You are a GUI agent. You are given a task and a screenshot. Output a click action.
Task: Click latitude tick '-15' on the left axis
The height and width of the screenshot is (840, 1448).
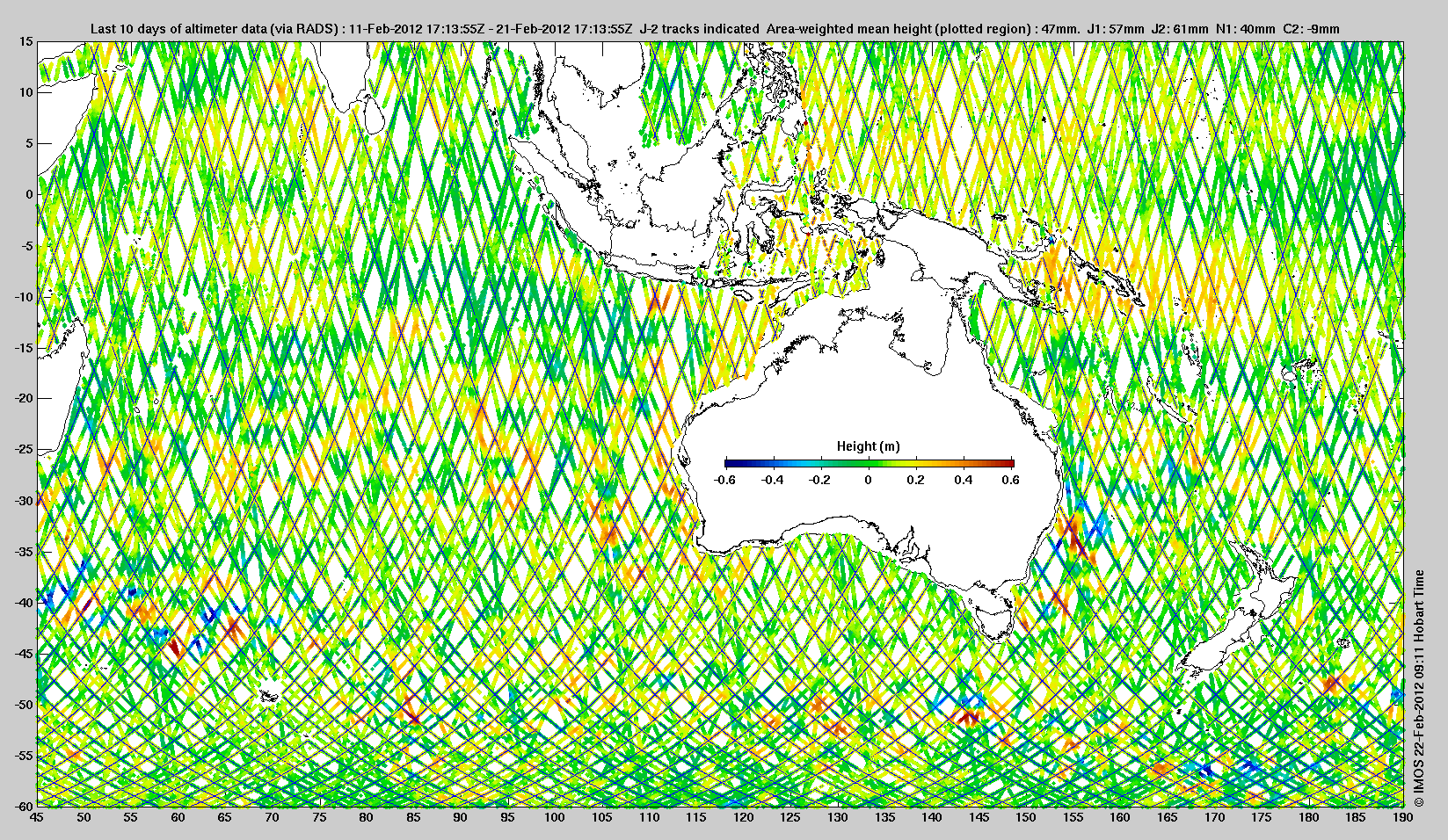(24, 347)
